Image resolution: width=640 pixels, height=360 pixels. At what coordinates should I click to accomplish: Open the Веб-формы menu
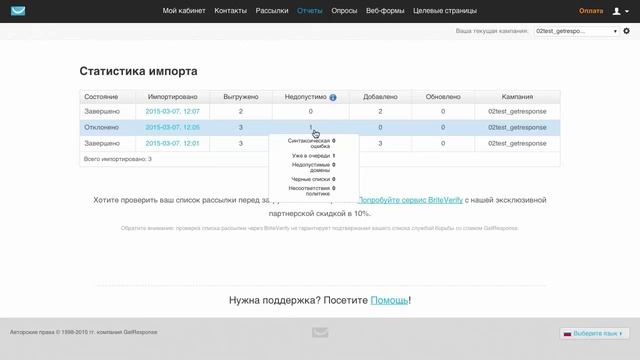[x=385, y=11]
